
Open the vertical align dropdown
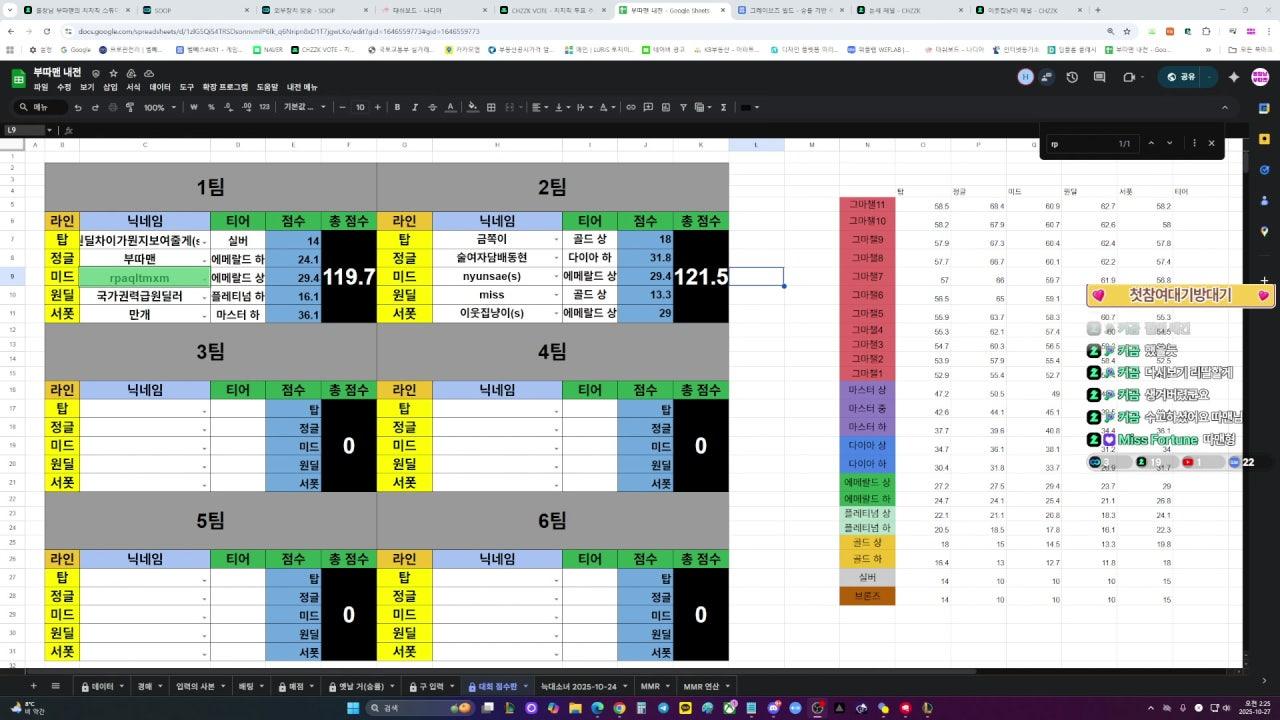coord(564,107)
